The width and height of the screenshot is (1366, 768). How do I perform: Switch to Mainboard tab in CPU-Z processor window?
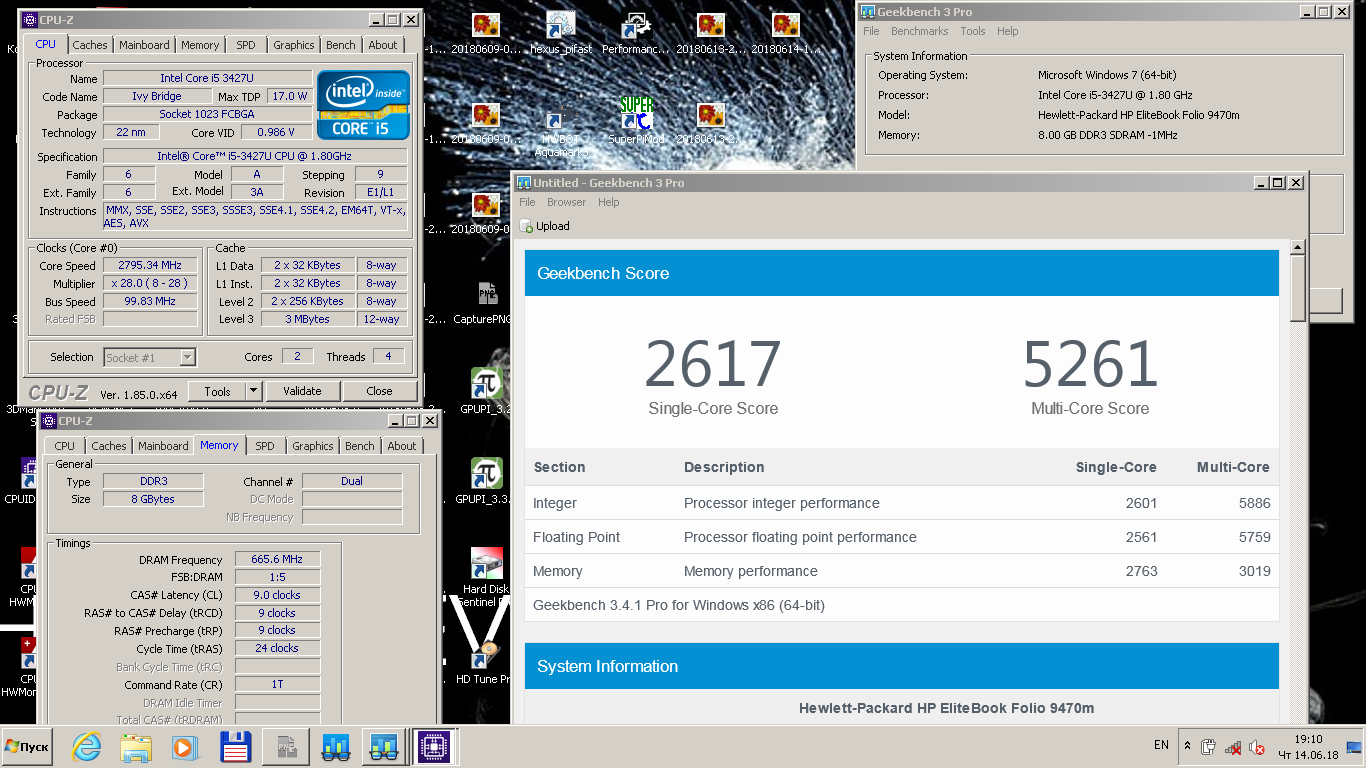pyautogui.click(x=144, y=45)
